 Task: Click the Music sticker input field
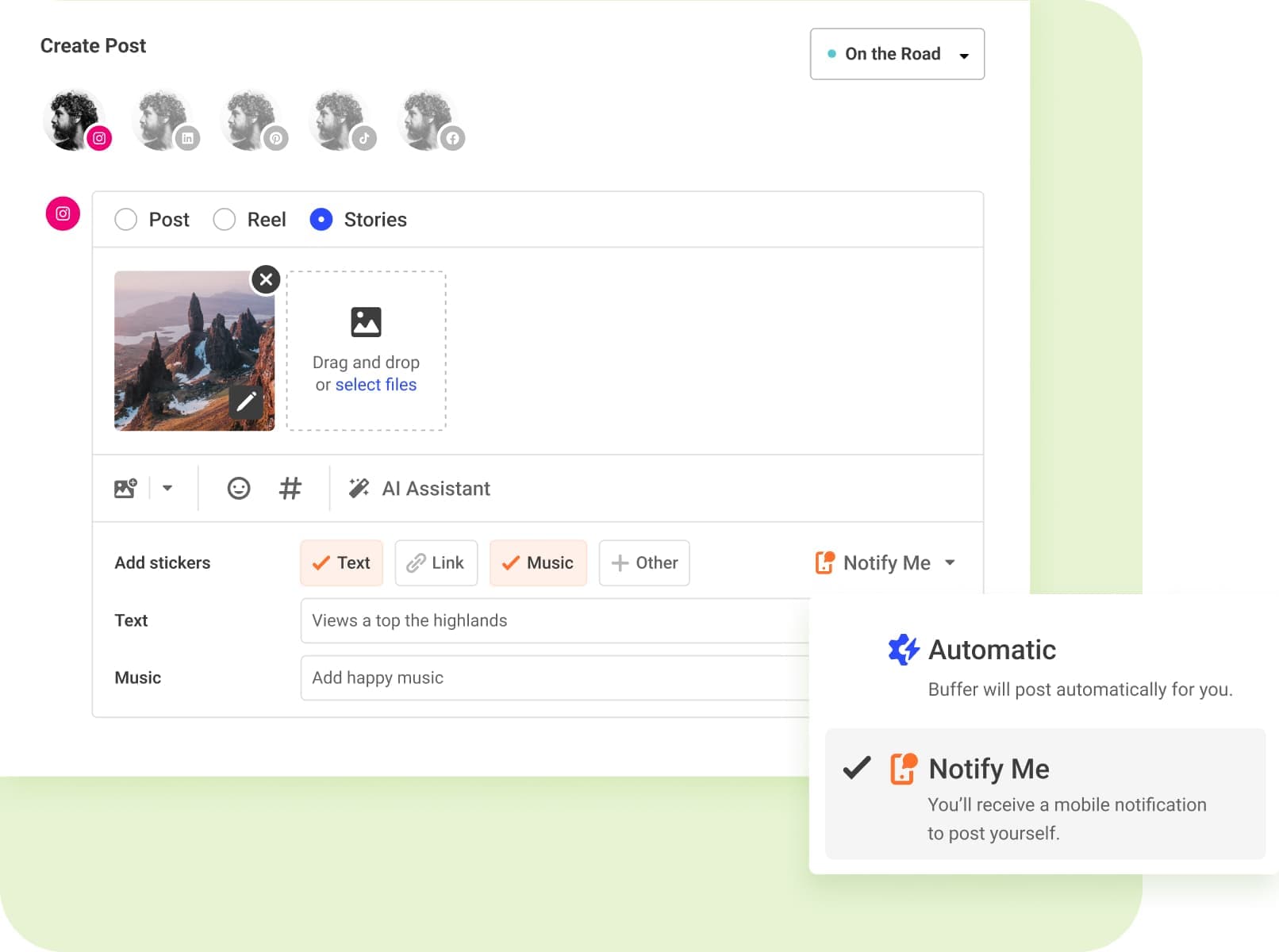(555, 678)
